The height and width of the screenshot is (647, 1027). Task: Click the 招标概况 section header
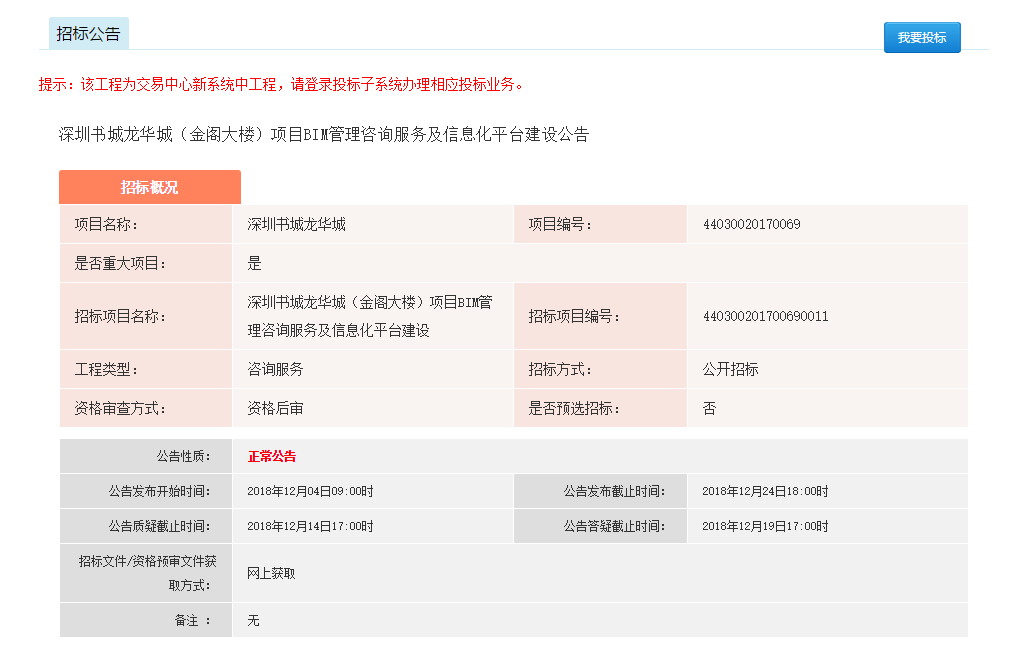(149, 186)
